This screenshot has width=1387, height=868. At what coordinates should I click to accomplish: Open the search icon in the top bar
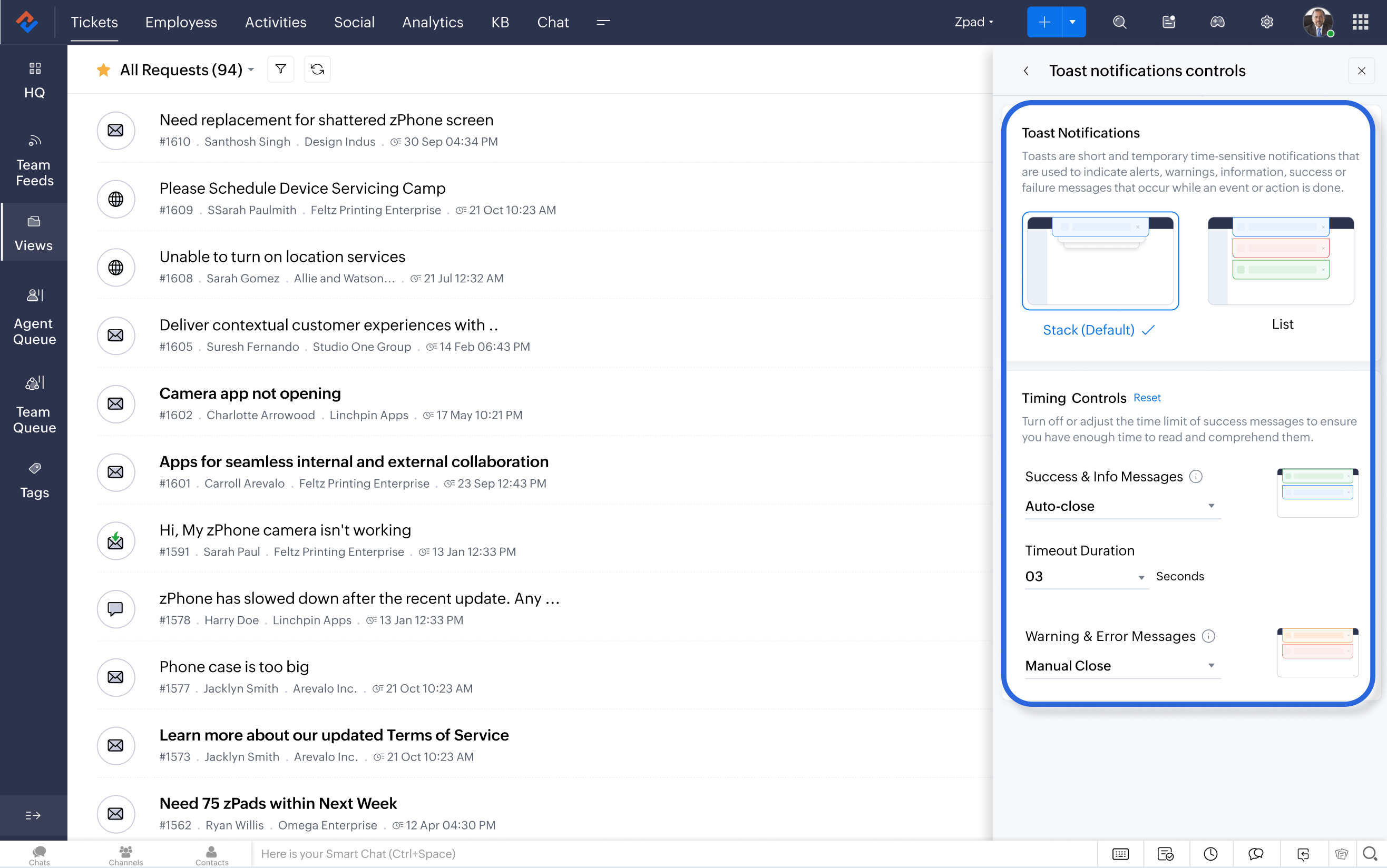[1119, 23]
